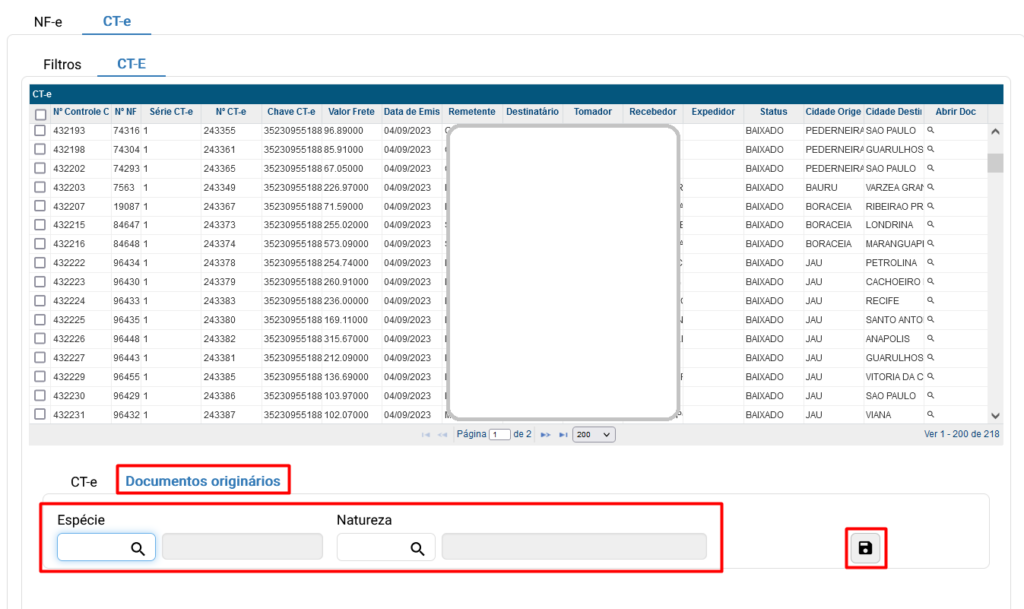This screenshot has height=609, width=1024.
Task: Open the Filtros tab
Action: (62, 64)
